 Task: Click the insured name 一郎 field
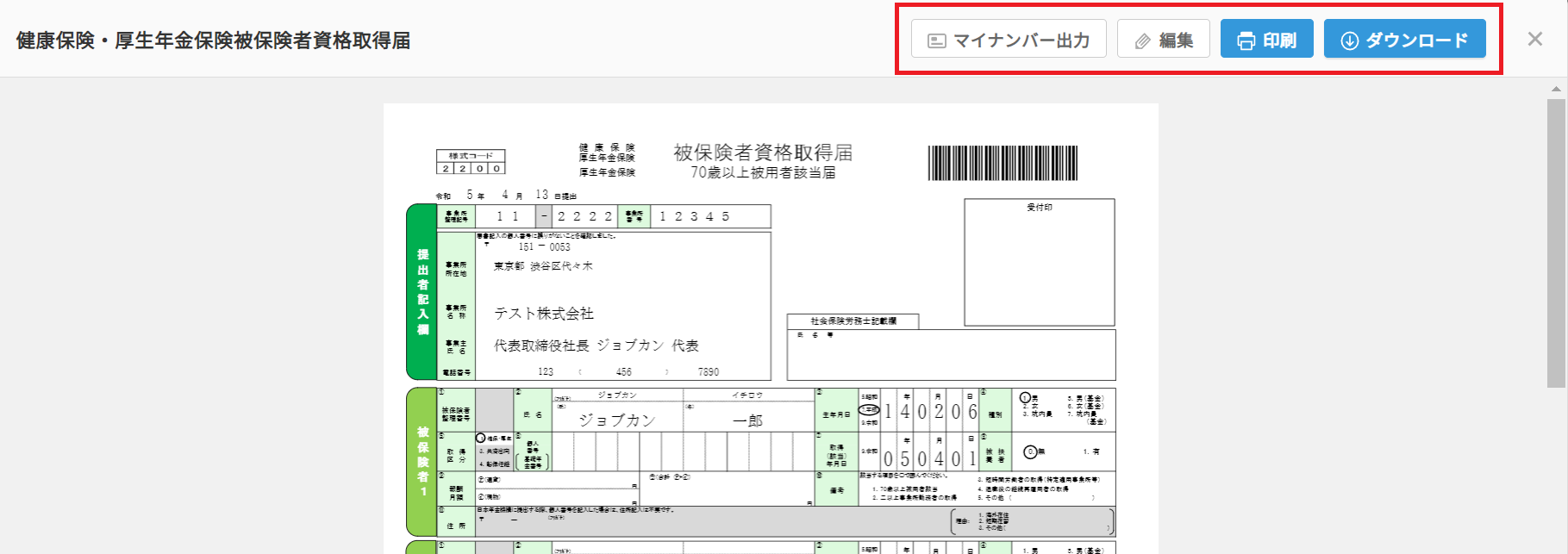pyautogui.click(x=747, y=420)
